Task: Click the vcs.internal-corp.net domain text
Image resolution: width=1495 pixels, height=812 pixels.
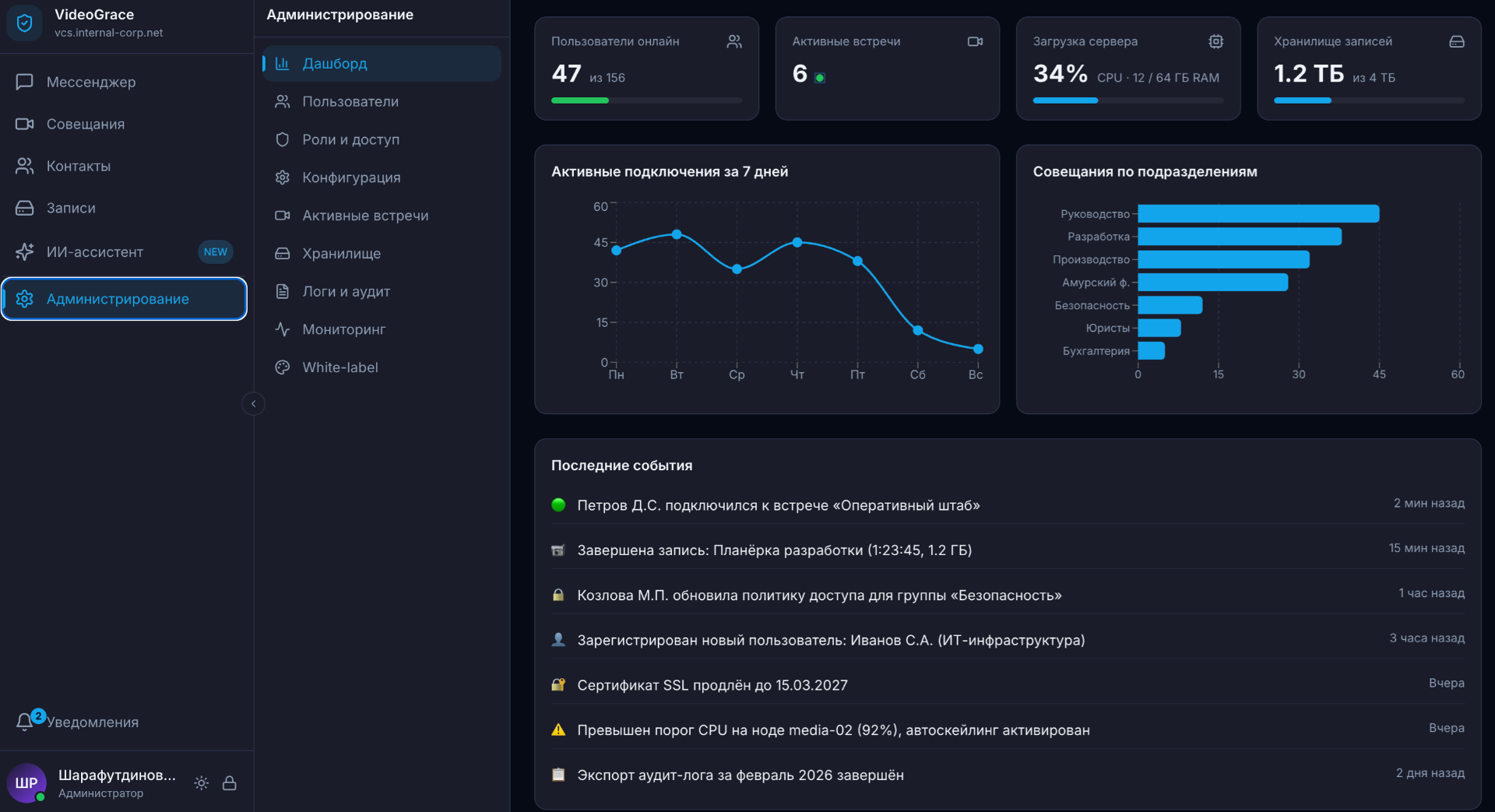Action: pos(108,33)
